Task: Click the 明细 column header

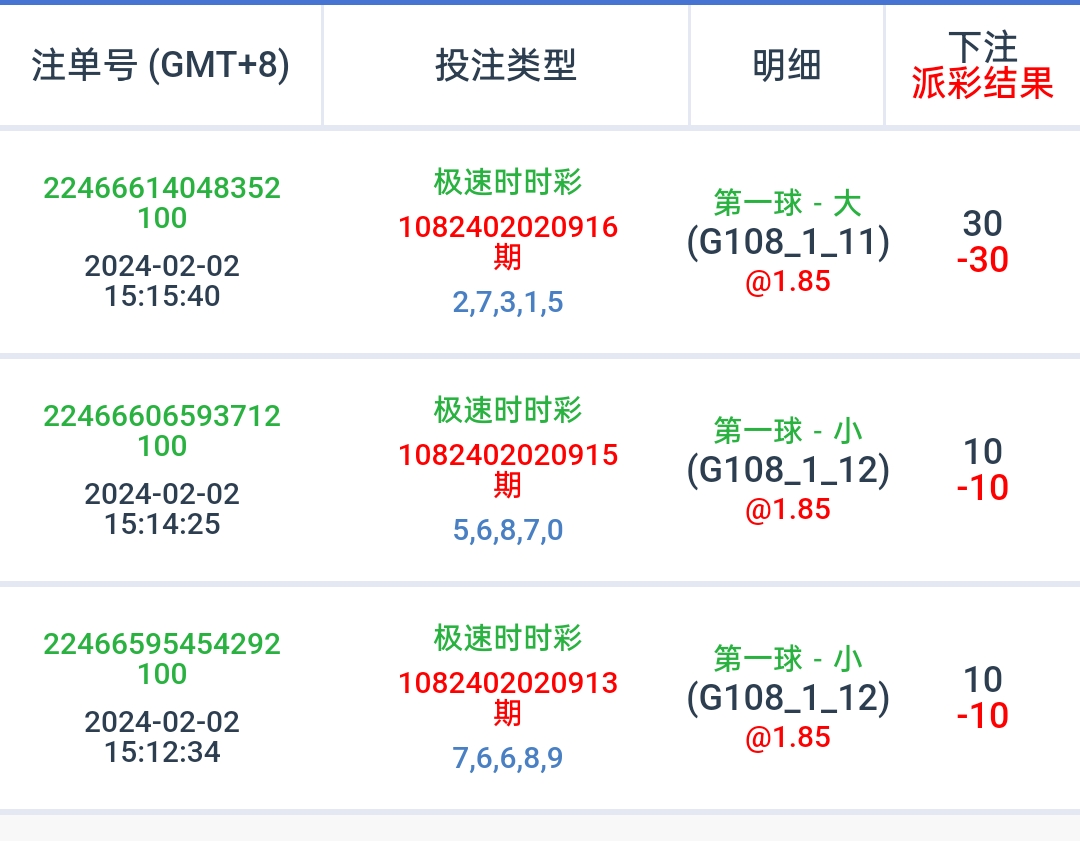Action: click(x=787, y=65)
